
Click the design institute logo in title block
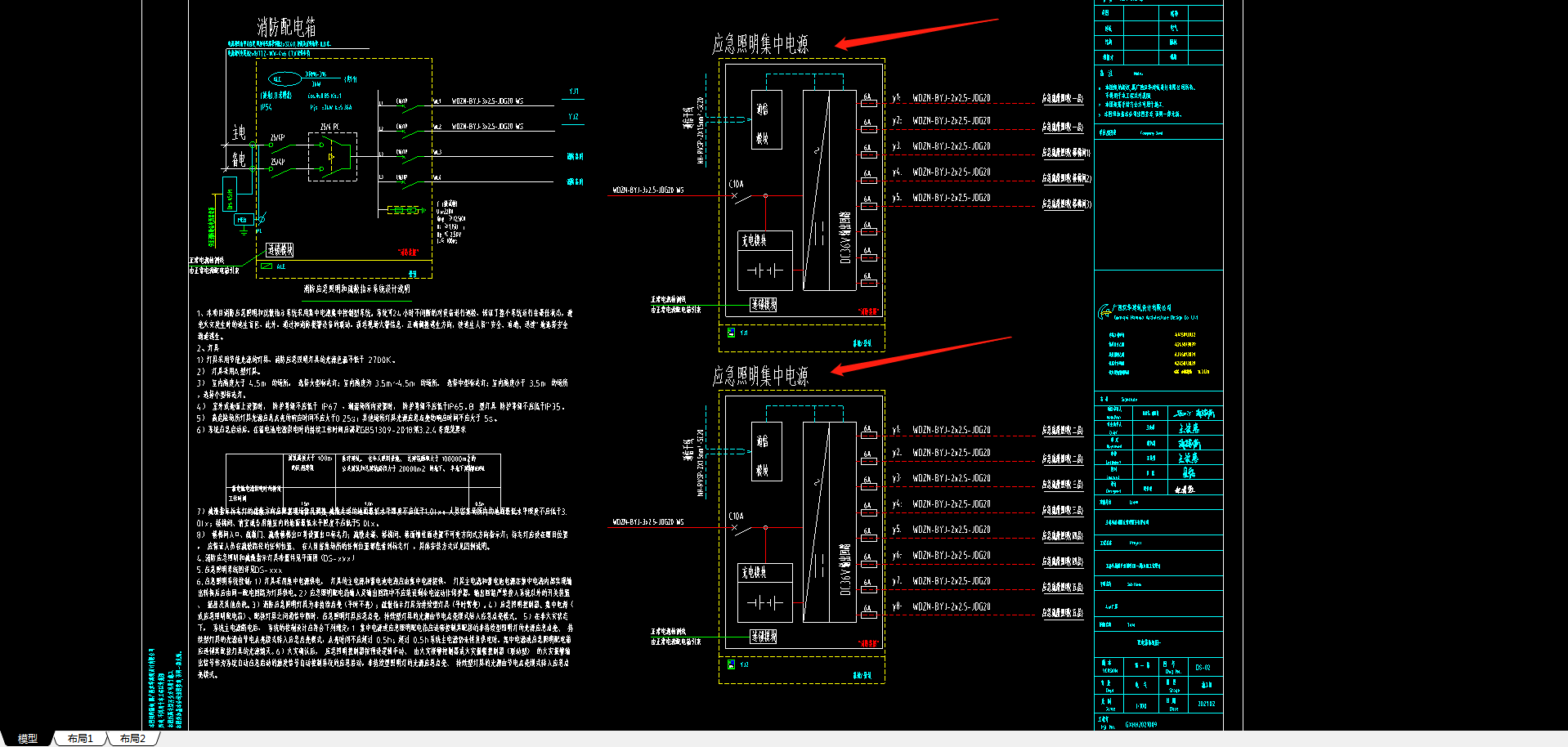[x=1104, y=312]
